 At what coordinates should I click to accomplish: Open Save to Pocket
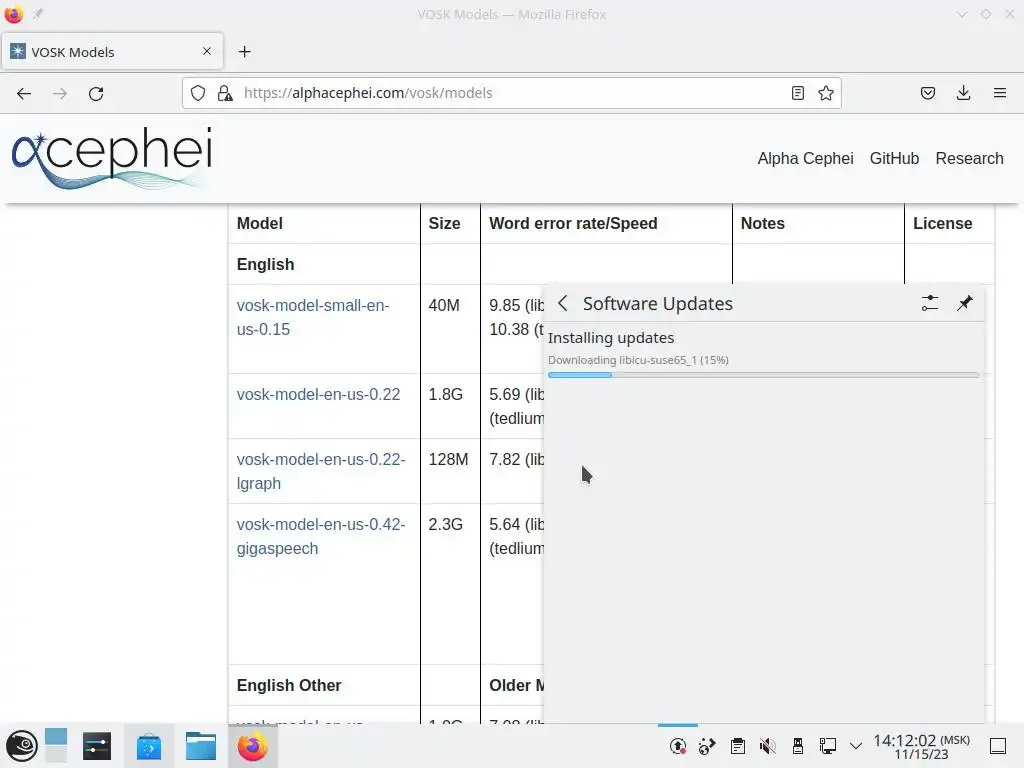click(x=928, y=93)
